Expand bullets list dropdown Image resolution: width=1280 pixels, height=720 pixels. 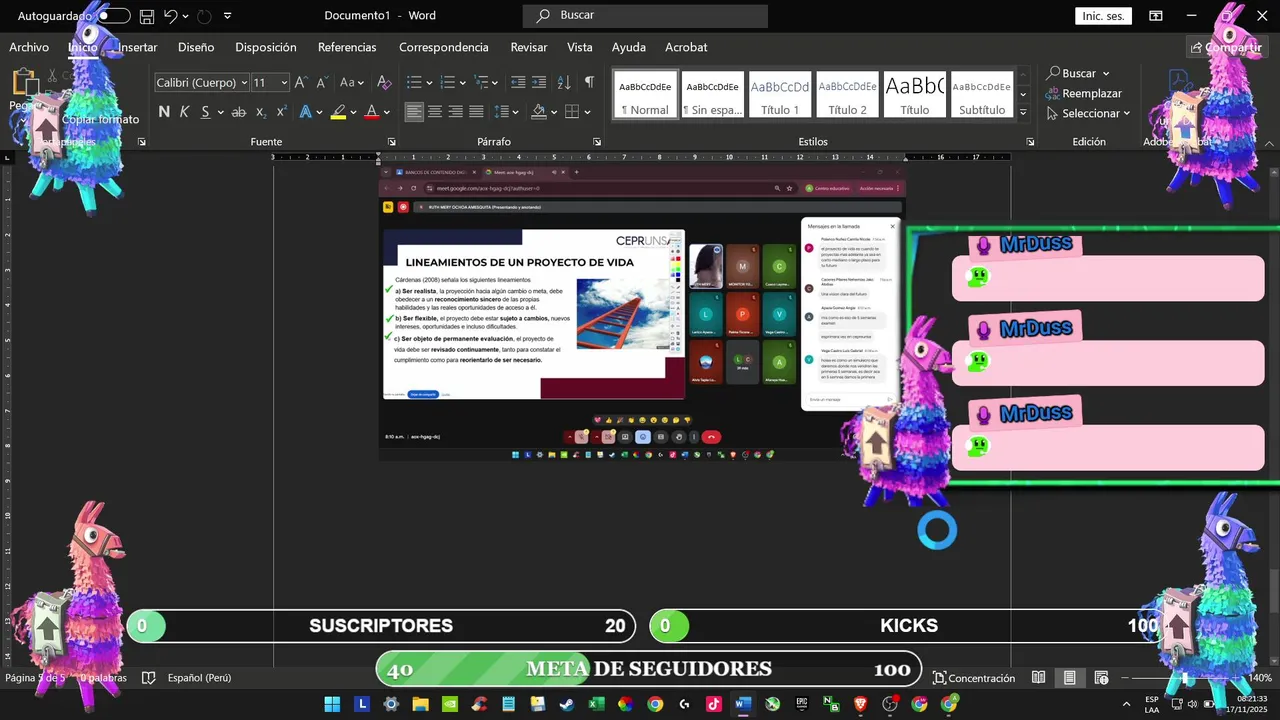coord(429,83)
